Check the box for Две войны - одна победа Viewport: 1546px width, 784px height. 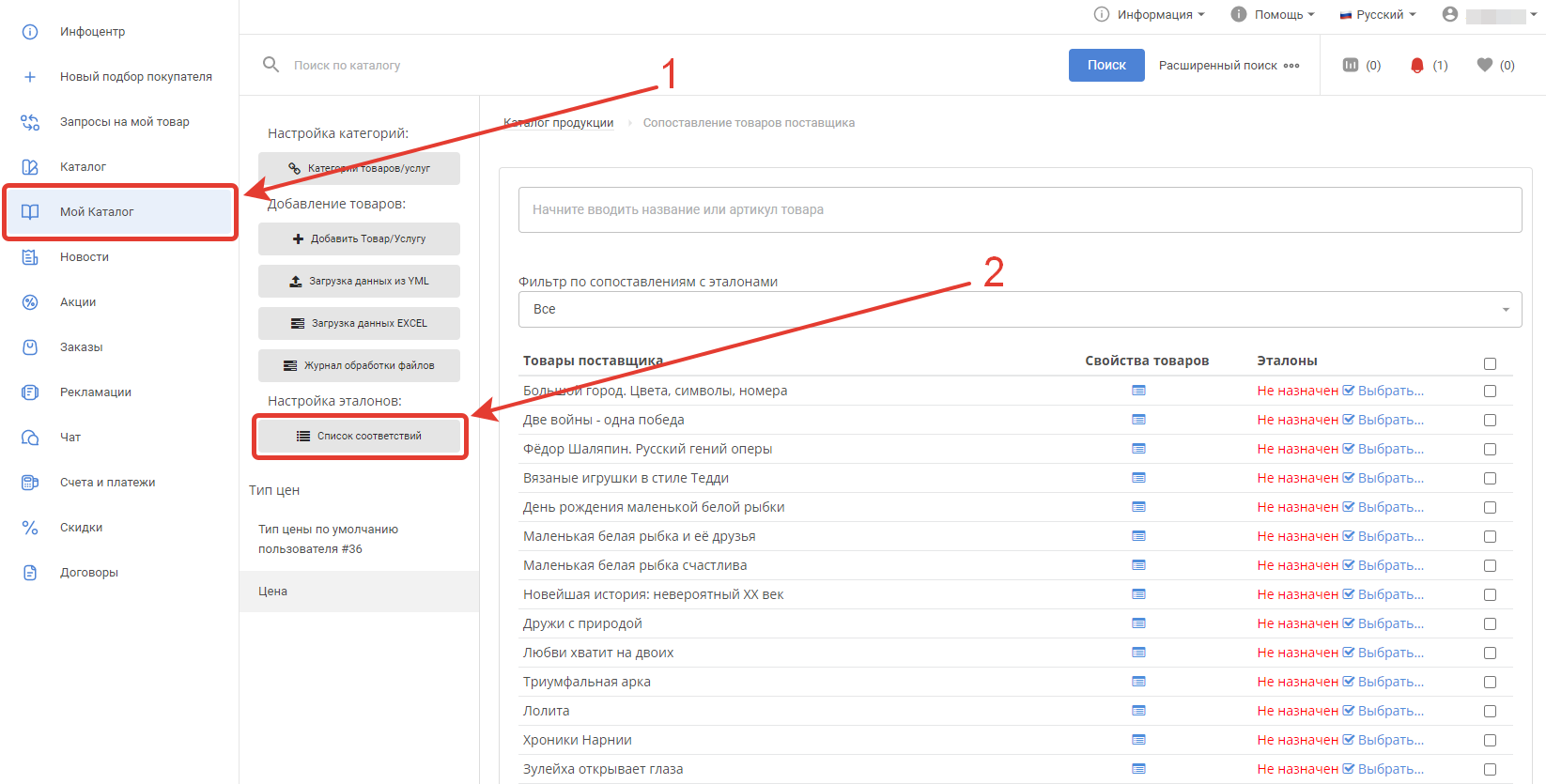pyautogui.click(x=1490, y=420)
